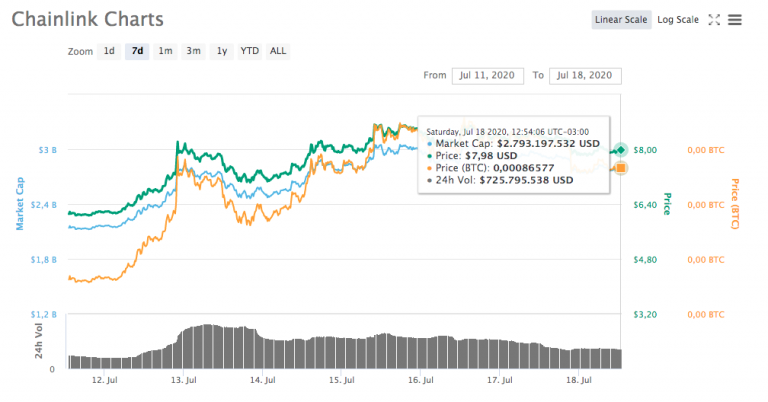Click the orange BTC square marker
768x402 pixels.
click(x=621, y=168)
